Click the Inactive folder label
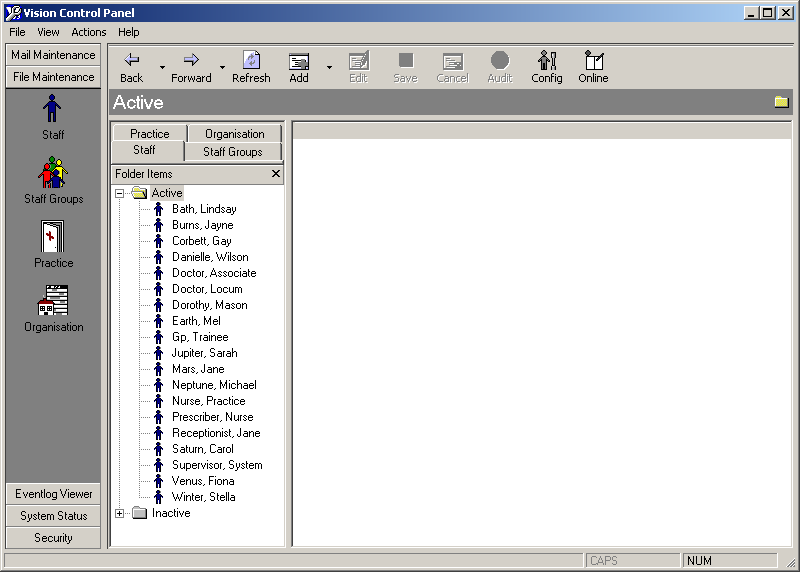The height and width of the screenshot is (572, 800). point(171,513)
